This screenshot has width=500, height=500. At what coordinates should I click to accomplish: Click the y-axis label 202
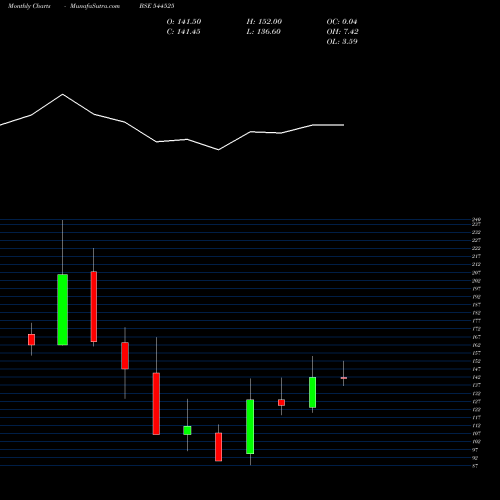(476, 281)
